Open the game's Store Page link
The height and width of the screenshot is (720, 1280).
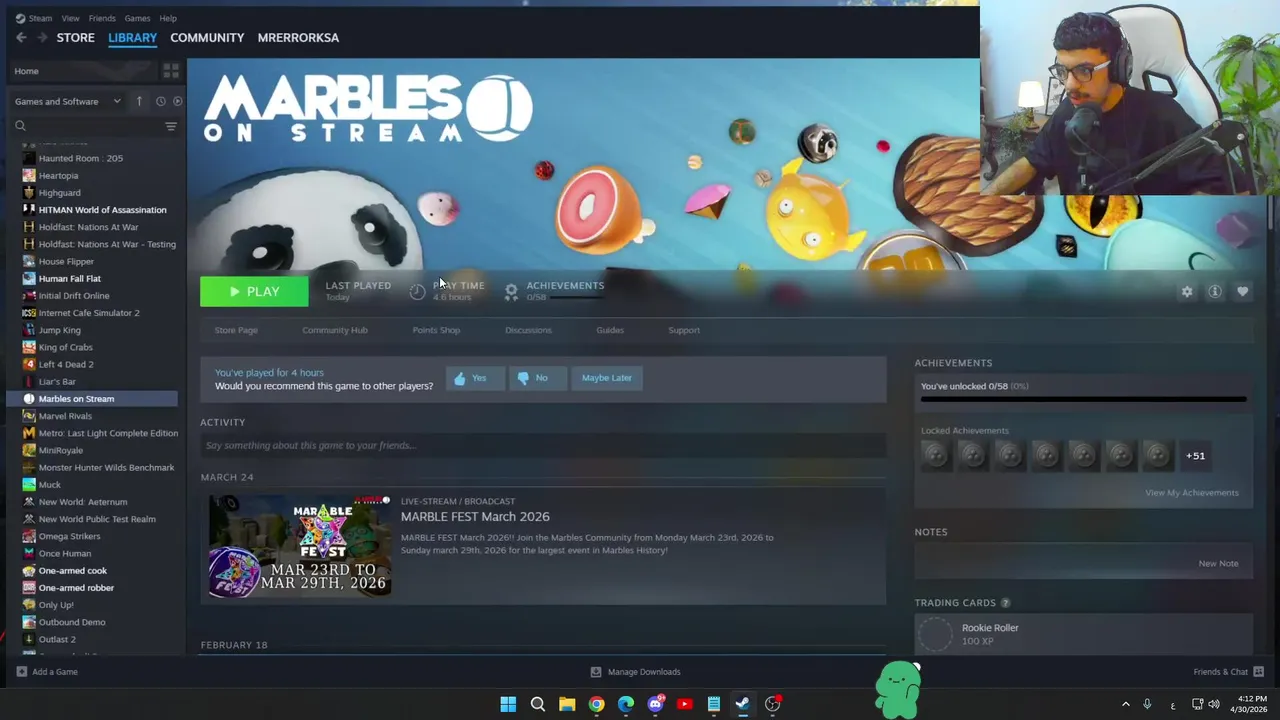pyautogui.click(x=236, y=330)
